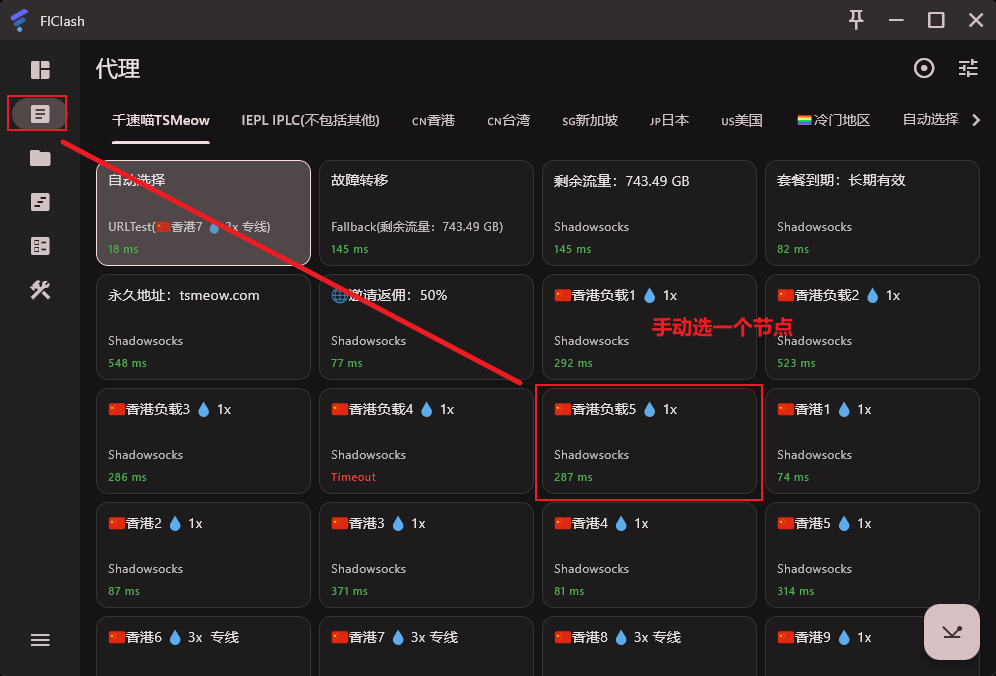Select the 香港8 3x 专线 node
Image resolution: width=996 pixels, height=676 pixels.
tap(649, 646)
